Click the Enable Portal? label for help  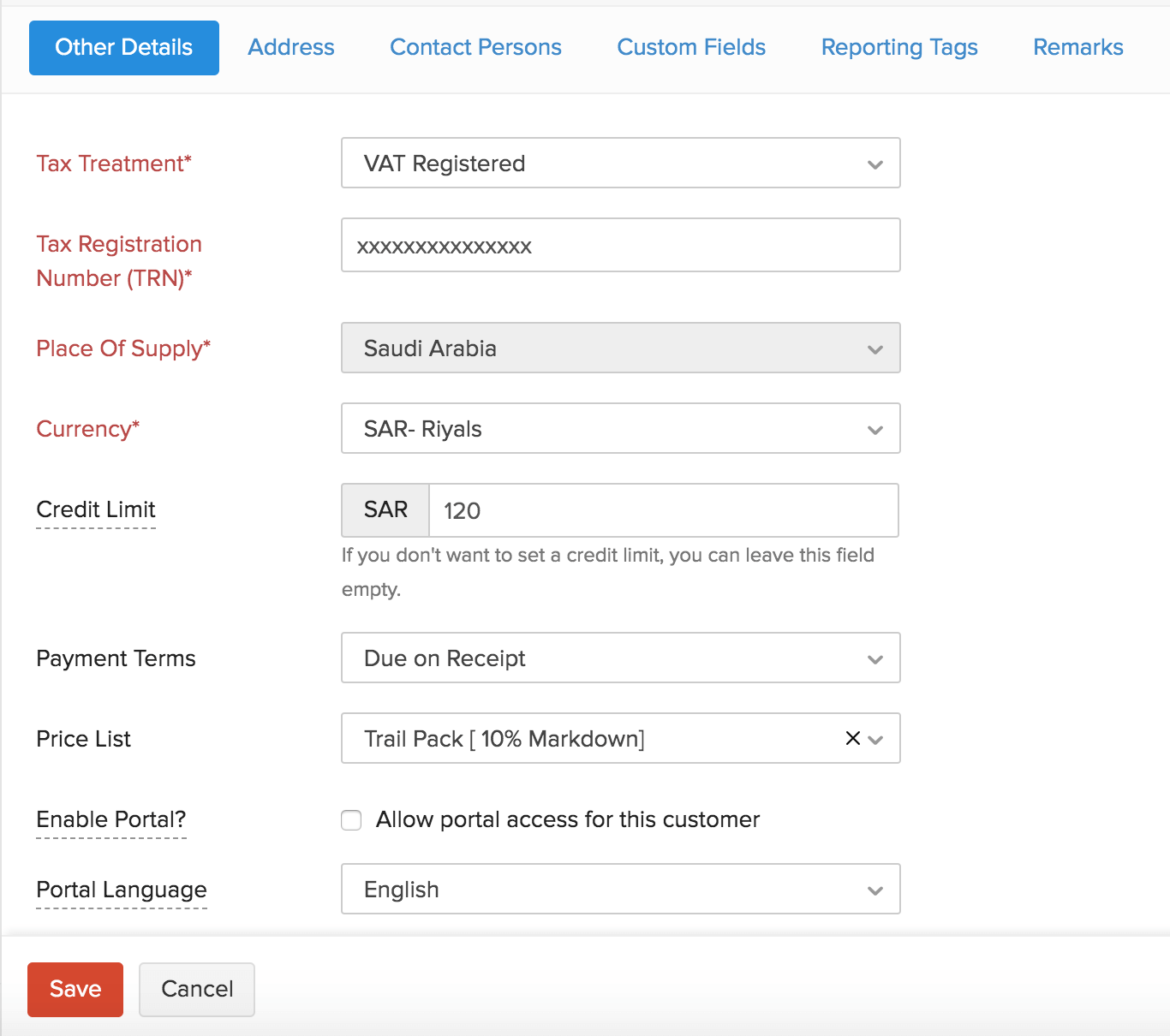point(110,819)
